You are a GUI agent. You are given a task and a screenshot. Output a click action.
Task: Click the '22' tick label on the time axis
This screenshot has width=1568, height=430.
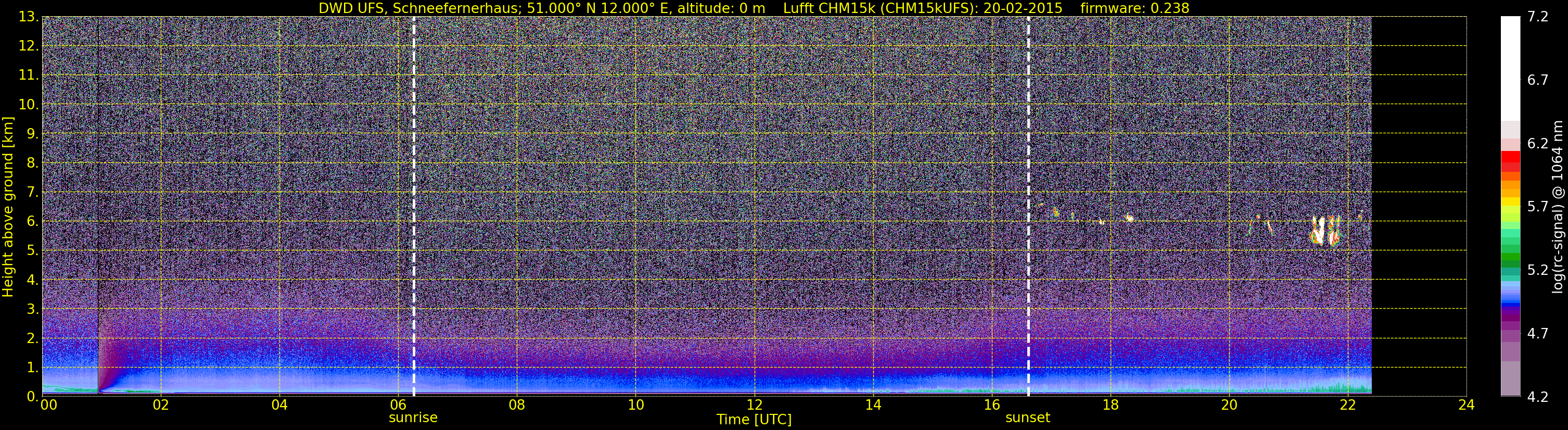point(1348,406)
